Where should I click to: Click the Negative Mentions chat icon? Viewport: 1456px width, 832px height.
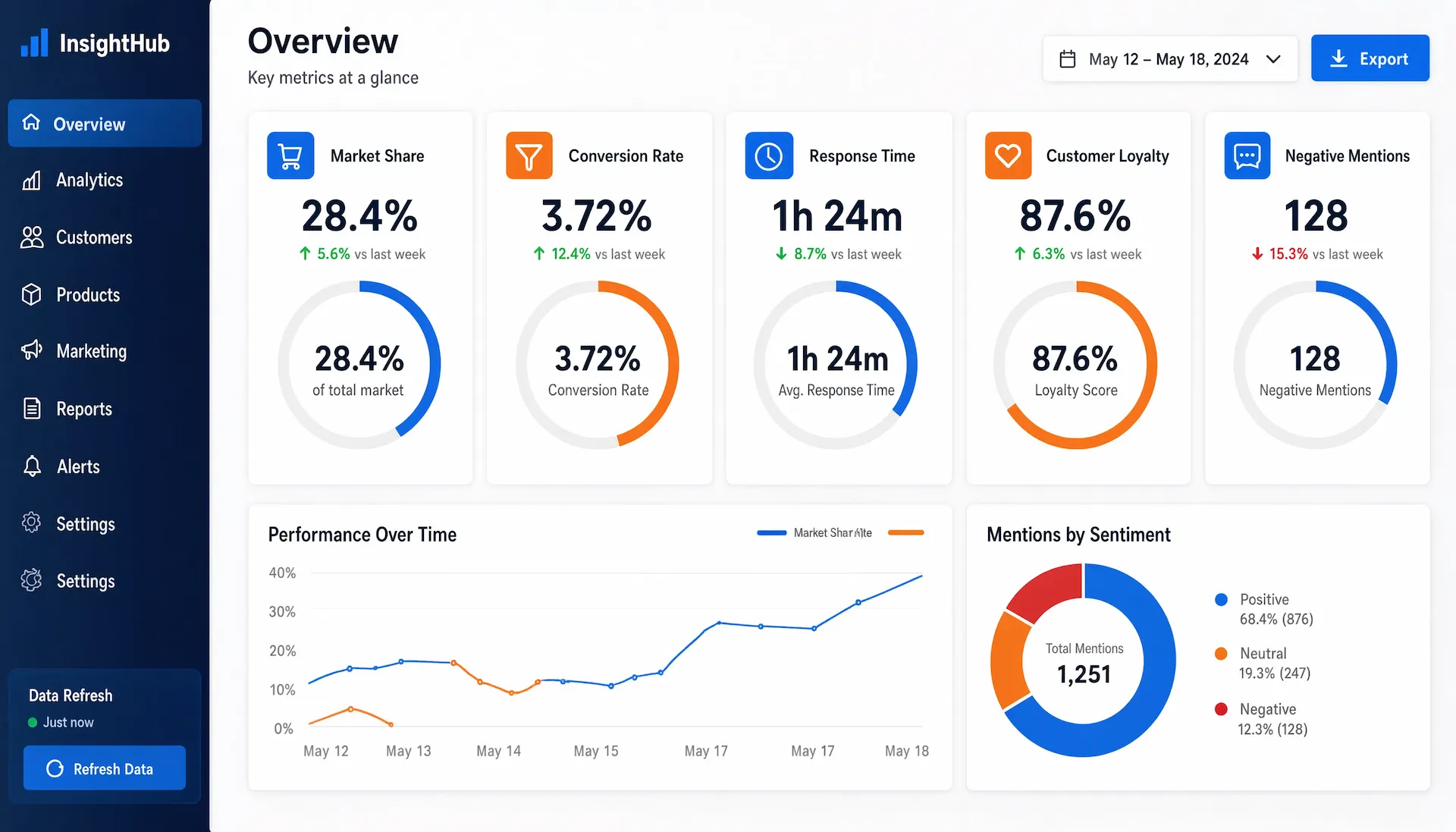1247,155
